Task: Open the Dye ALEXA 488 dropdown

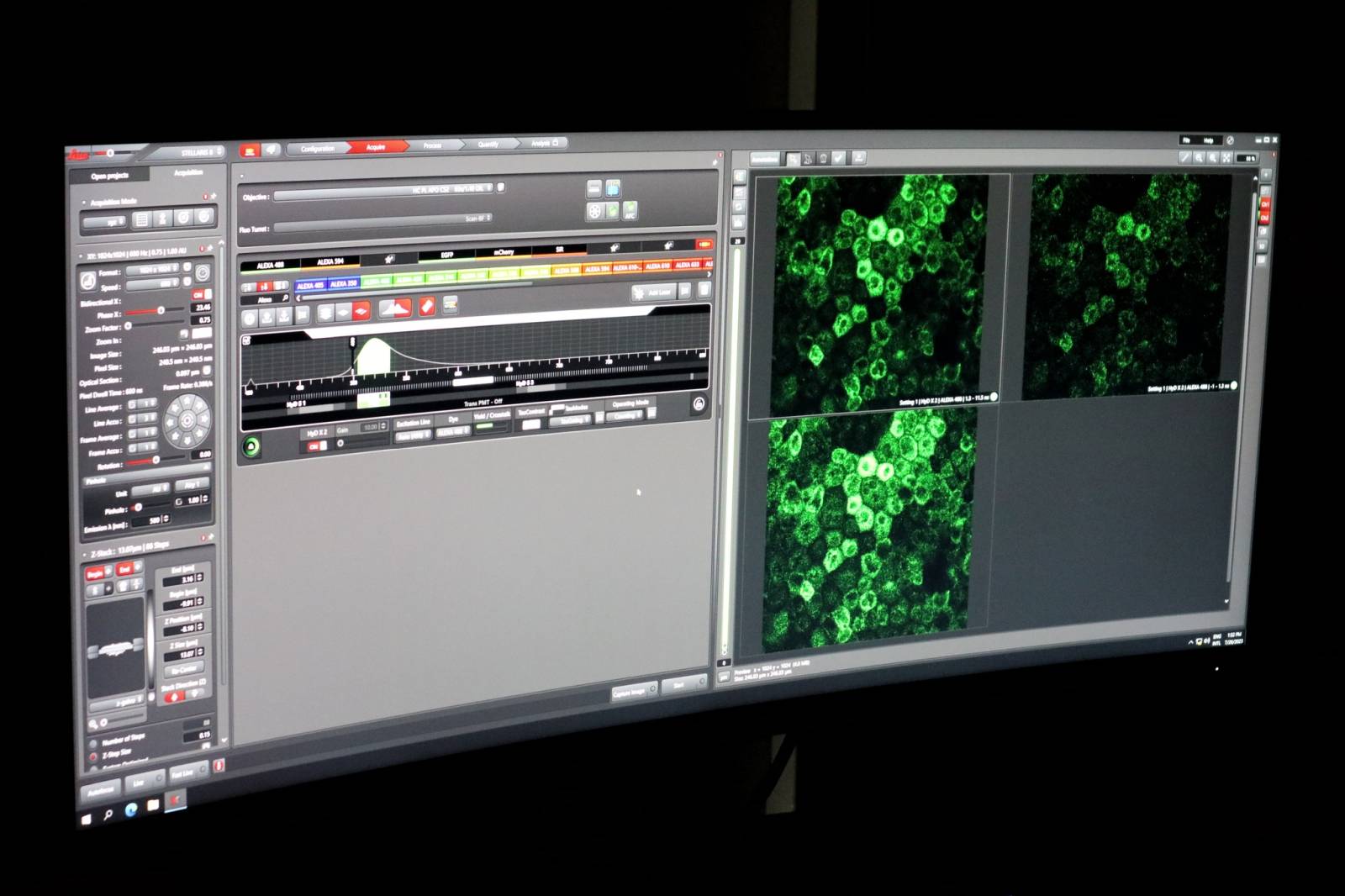Action: coord(453,431)
